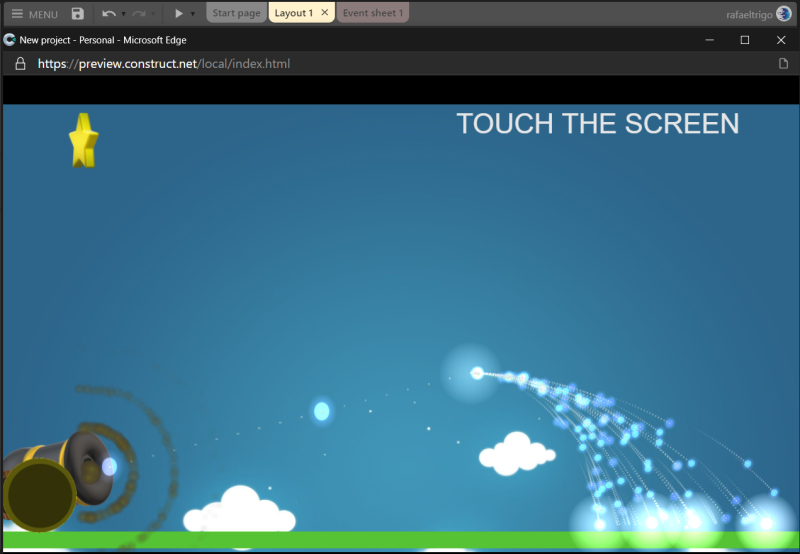
Task: Click the padlock site info icon
Action: point(20,63)
